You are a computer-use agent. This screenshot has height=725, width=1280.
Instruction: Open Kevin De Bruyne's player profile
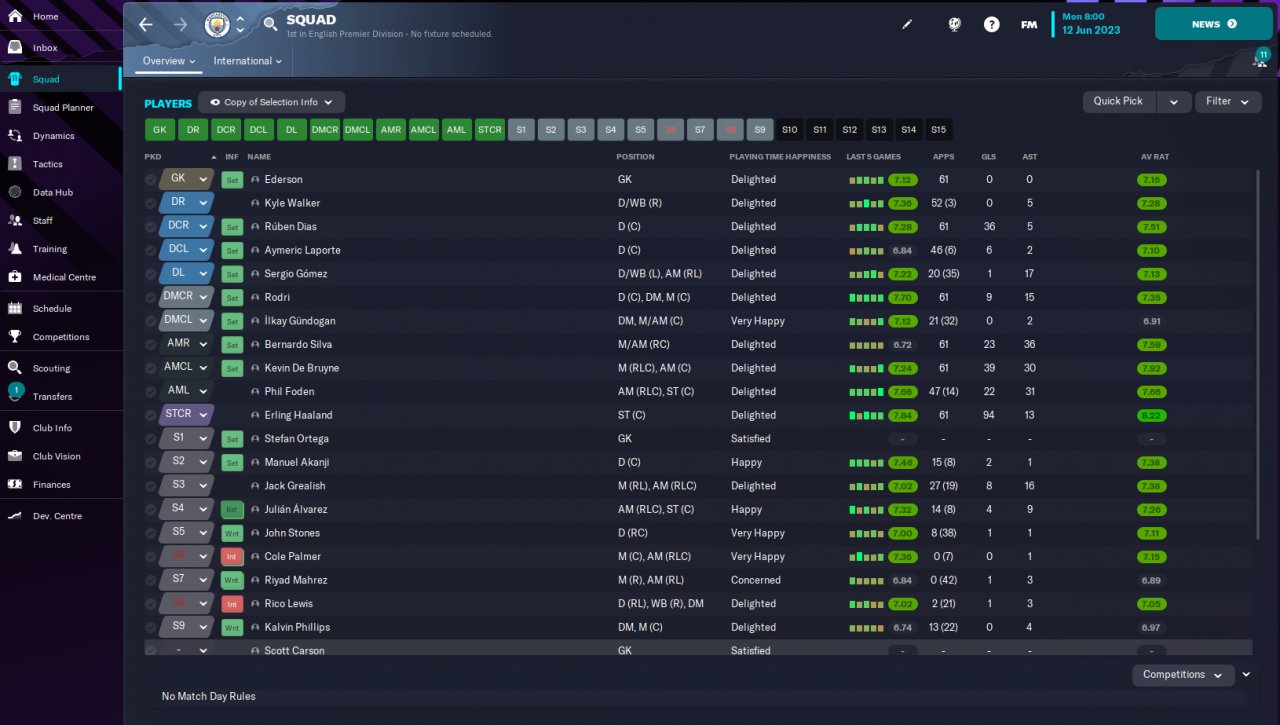[302, 368]
